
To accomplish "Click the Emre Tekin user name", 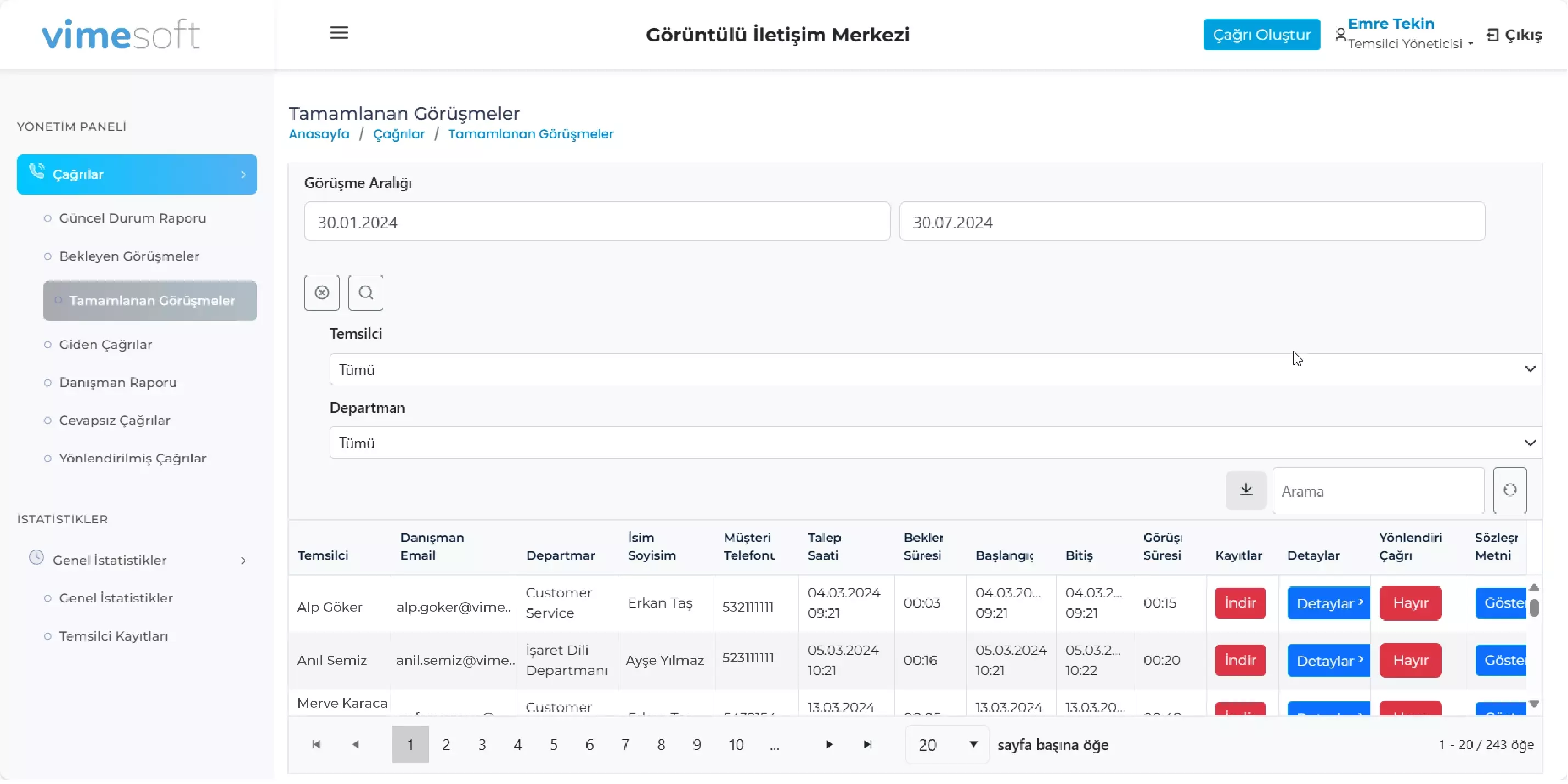I will pyautogui.click(x=1391, y=24).
